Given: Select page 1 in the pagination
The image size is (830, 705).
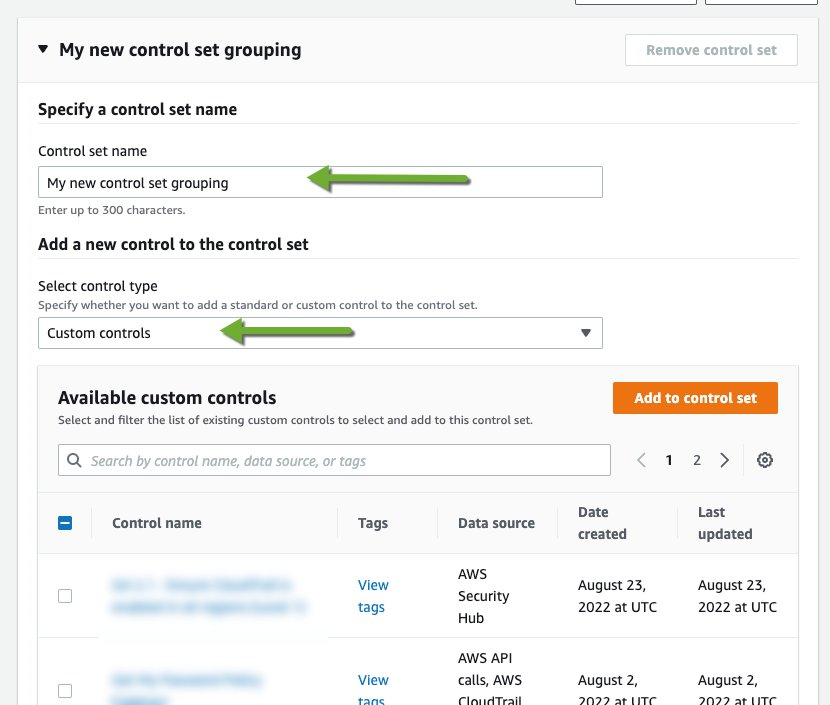Looking at the screenshot, I should click(669, 459).
